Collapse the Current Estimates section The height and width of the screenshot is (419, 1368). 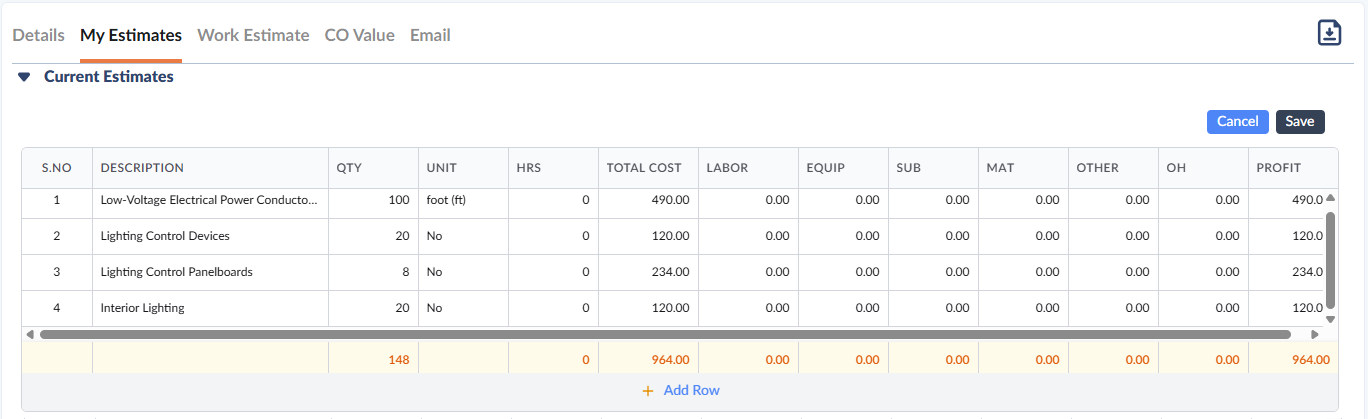(x=25, y=77)
